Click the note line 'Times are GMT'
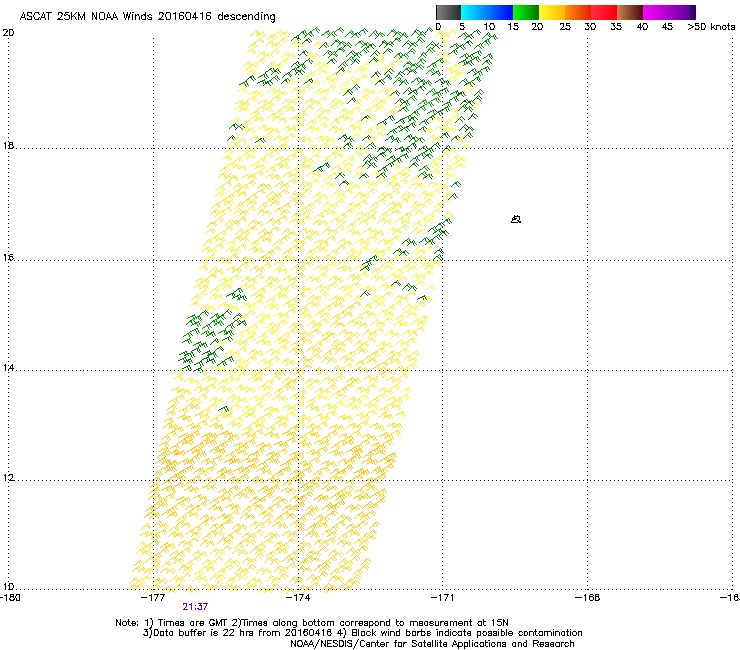The image size is (740, 650). 312,623
